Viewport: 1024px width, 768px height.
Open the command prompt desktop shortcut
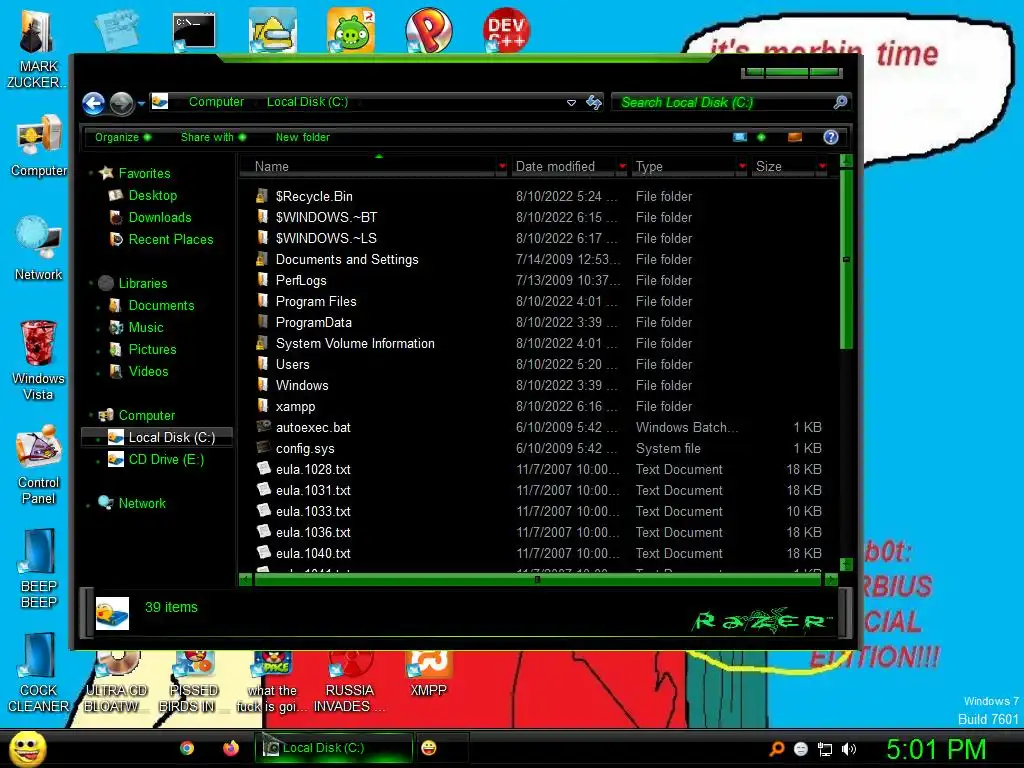(x=194, y=31)
